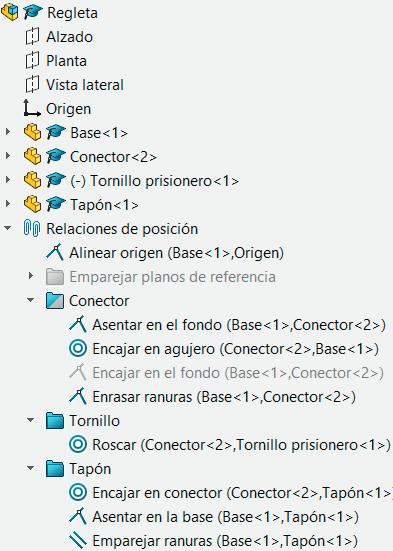Expand the suppressed Emparejar planos de referencia folder

31,276
